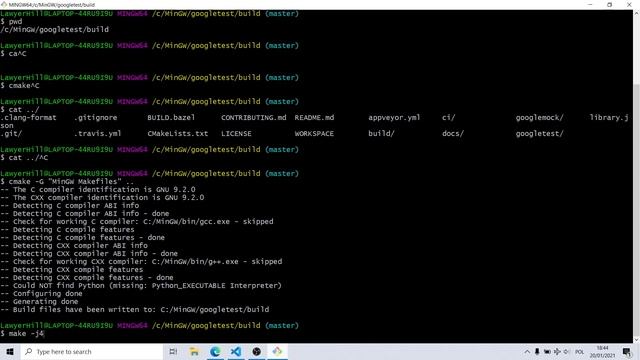
Task: Click 'Build files have been written to' line
Action: pos(135,309)
